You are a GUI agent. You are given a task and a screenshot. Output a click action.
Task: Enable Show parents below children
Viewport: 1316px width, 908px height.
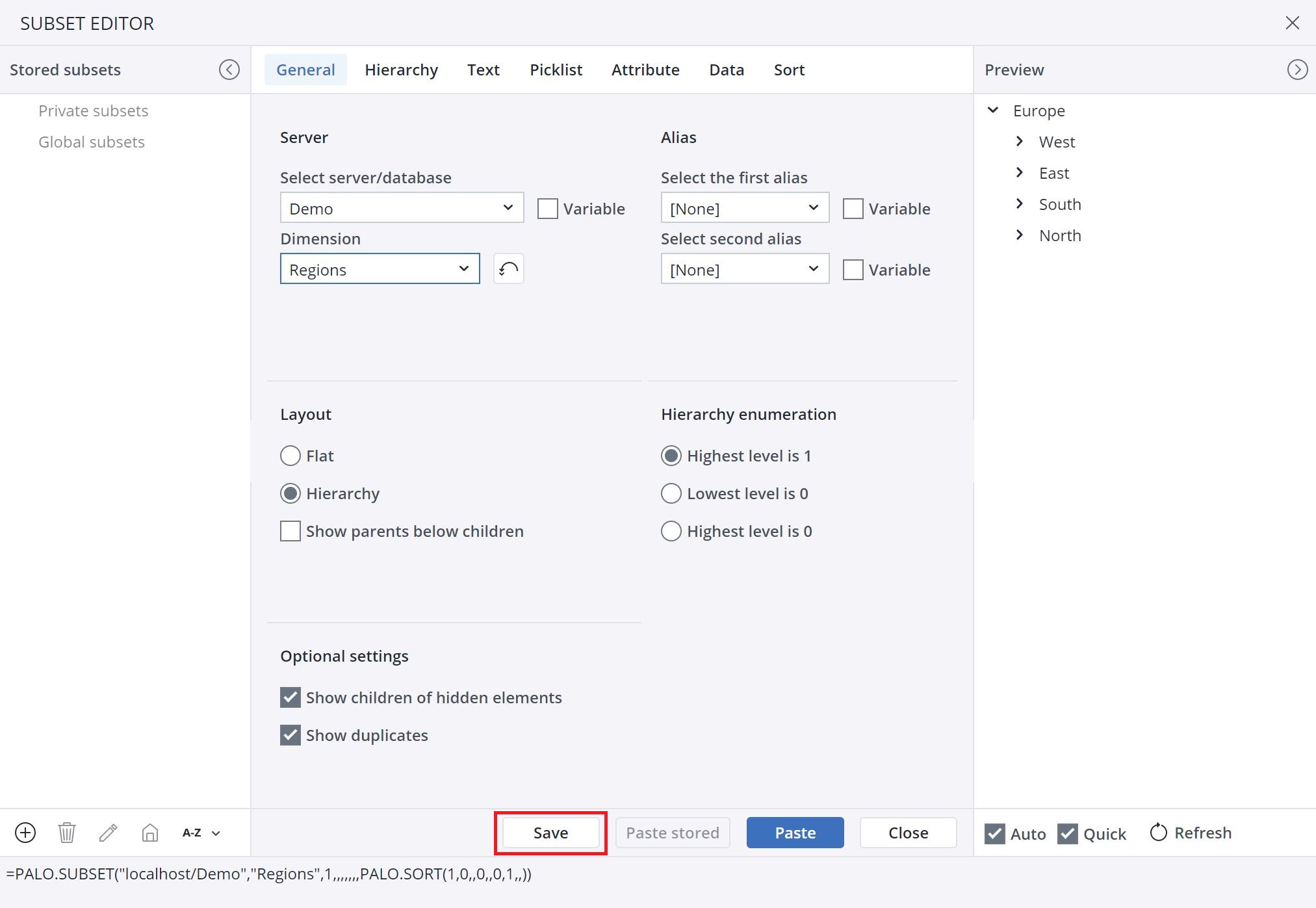pos(290,531)
